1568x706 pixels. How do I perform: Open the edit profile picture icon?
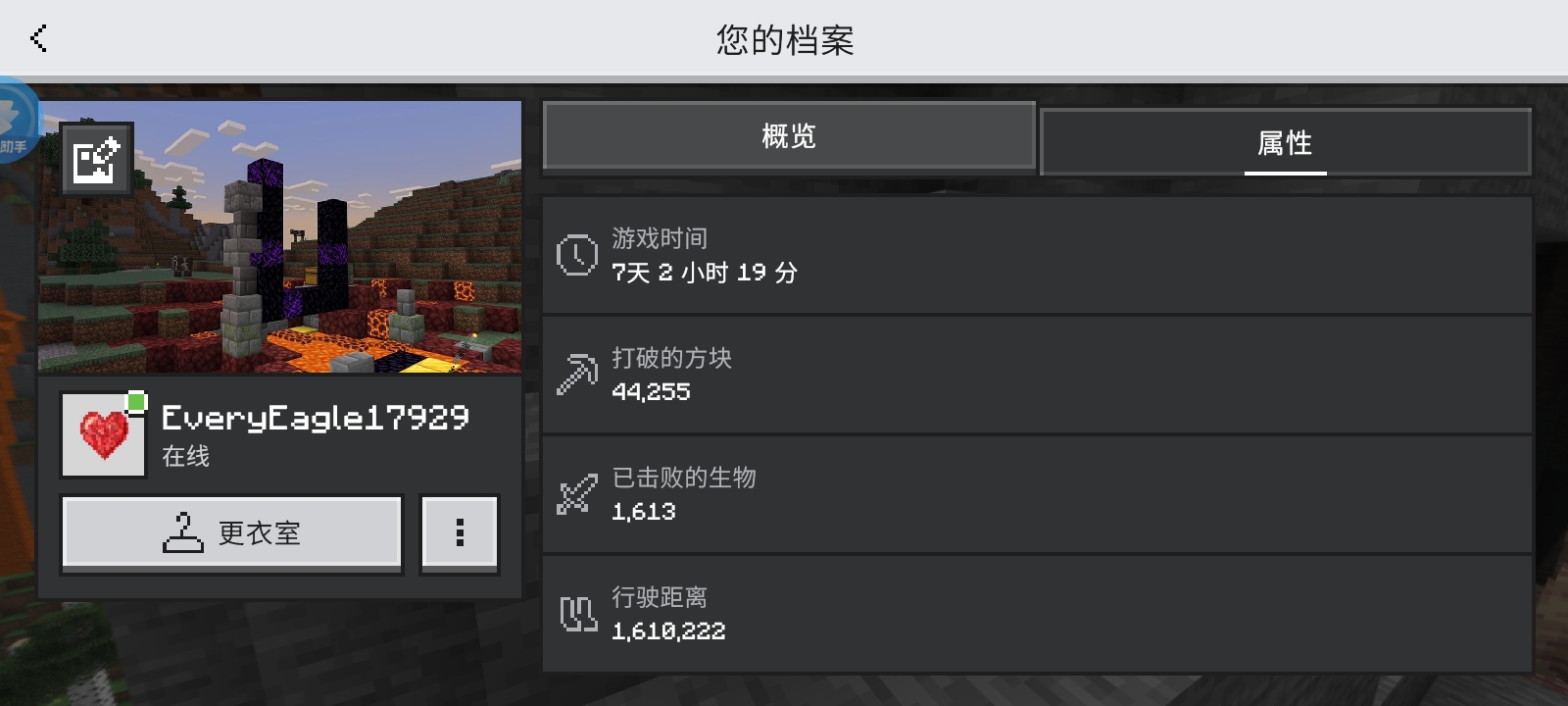96,159
